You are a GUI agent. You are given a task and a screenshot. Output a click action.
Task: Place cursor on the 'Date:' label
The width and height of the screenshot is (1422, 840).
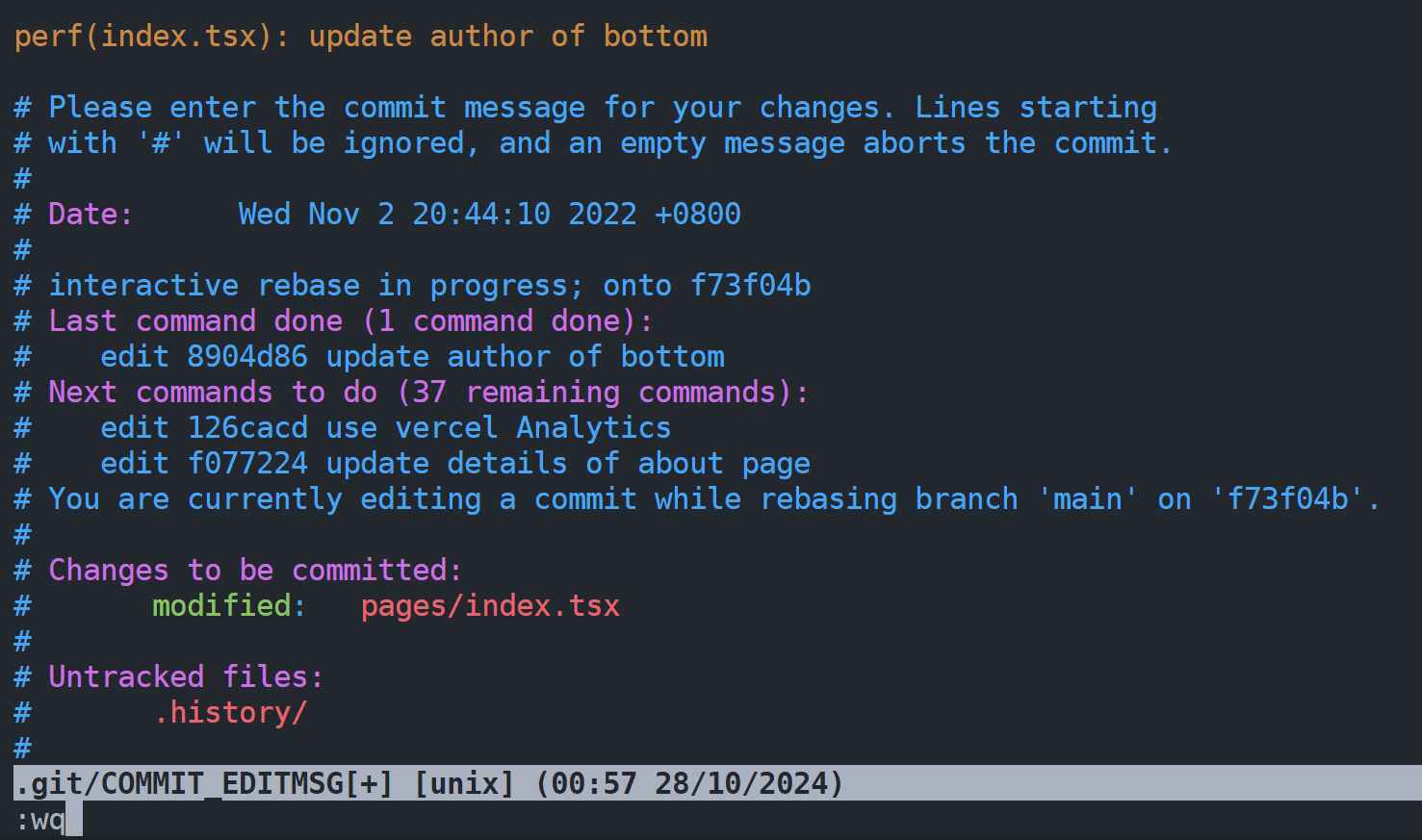[91, 215]
